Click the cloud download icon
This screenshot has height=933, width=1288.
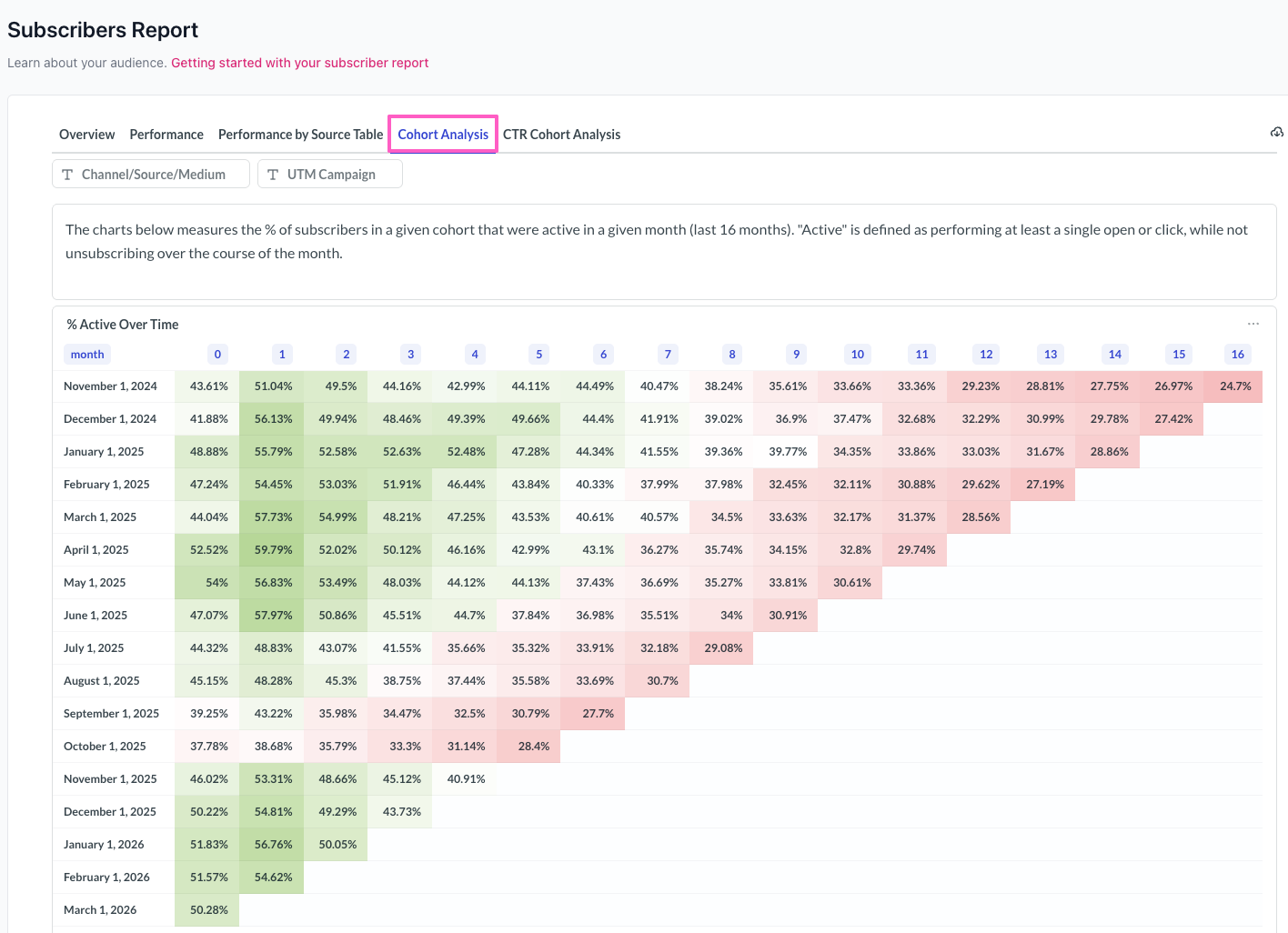(x=1277, y=133)
